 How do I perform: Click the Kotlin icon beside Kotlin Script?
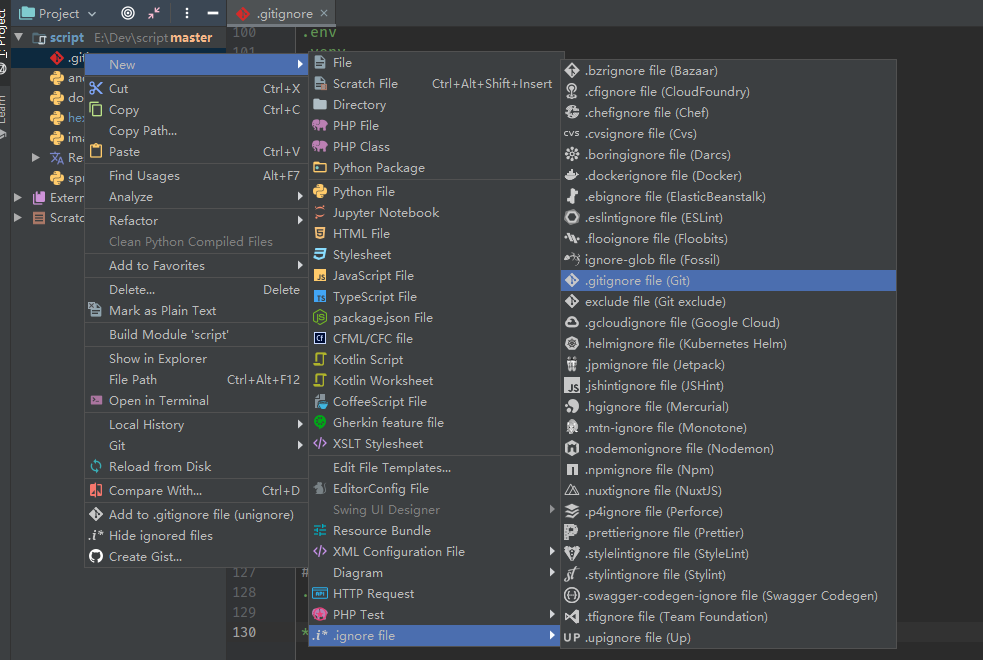[320, 359]
